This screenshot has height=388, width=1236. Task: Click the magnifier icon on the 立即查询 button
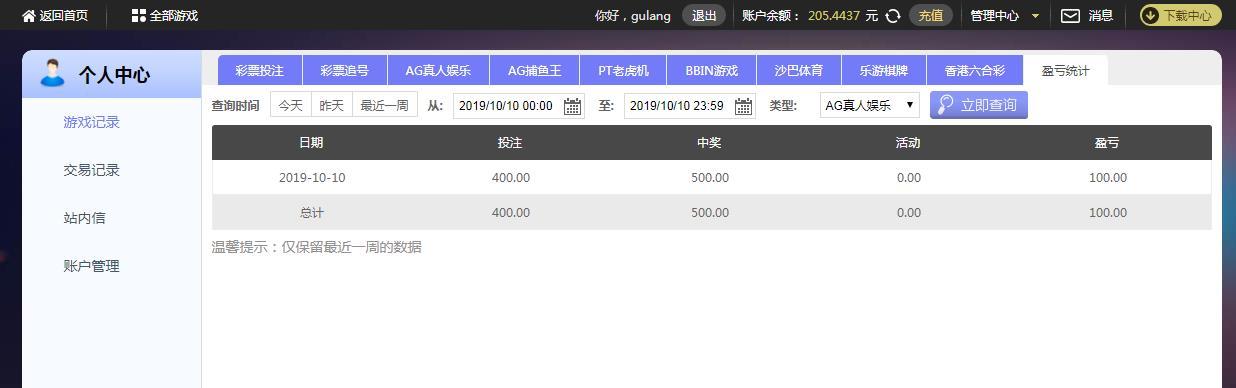946,105
